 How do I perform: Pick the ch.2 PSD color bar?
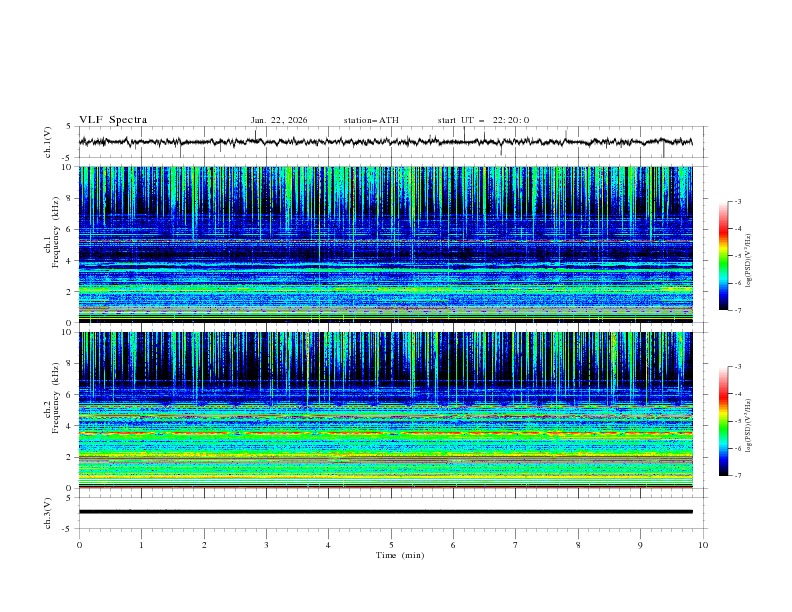pyautogui.click(x=723, y=421)
